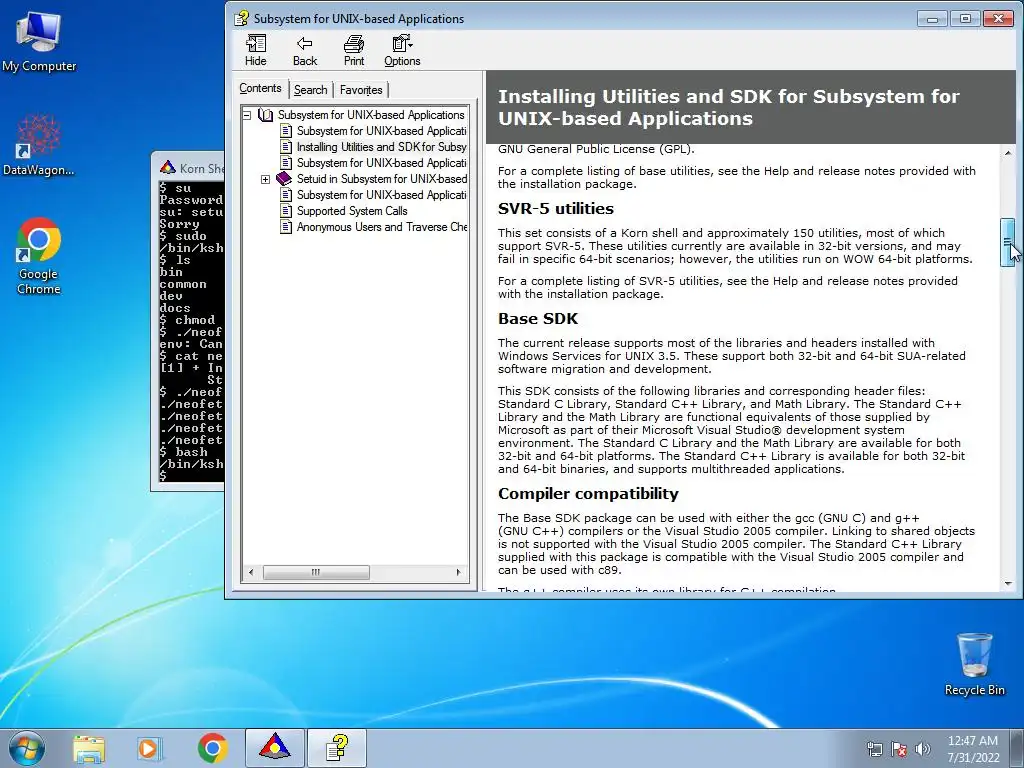Viewport: 1024px width, 768px height.
Task: Click the topic pane scroll down arrow
Action: tap(1008, 583)
